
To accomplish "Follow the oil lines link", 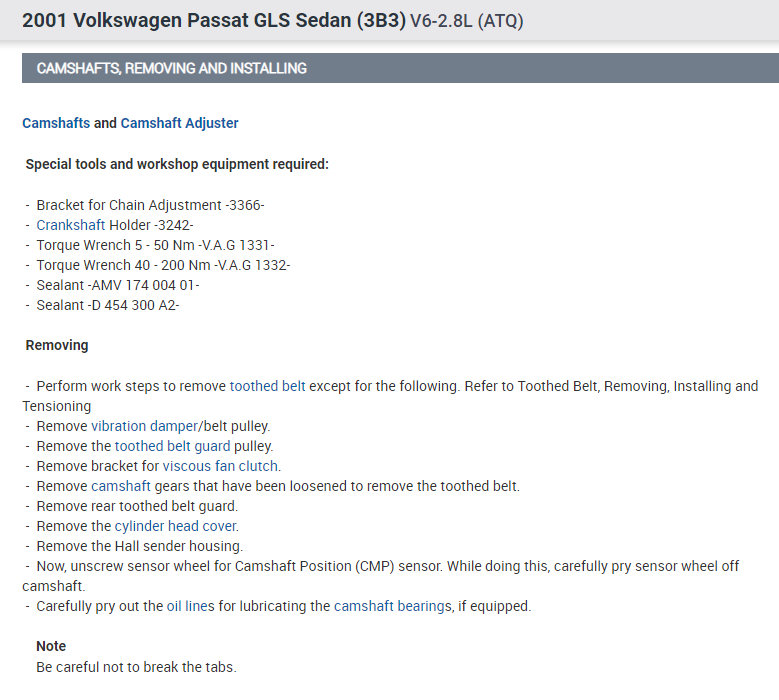I will point(190,606).
